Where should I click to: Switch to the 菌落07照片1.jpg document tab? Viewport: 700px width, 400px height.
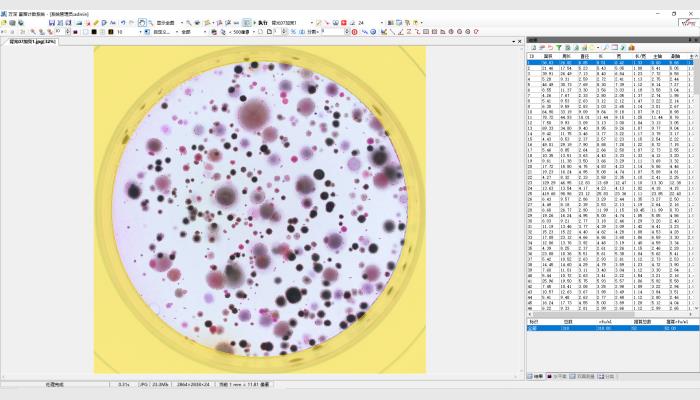coord(30,41)
